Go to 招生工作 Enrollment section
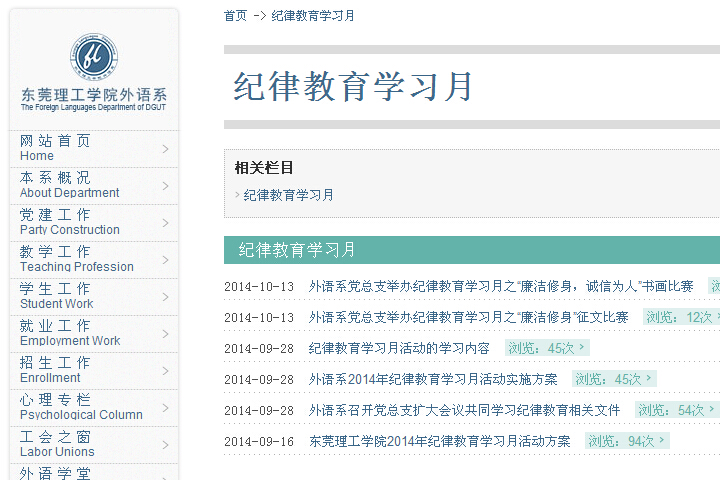Image resolution: width=720 pixels, height=480 pixels. click(55, 370)
